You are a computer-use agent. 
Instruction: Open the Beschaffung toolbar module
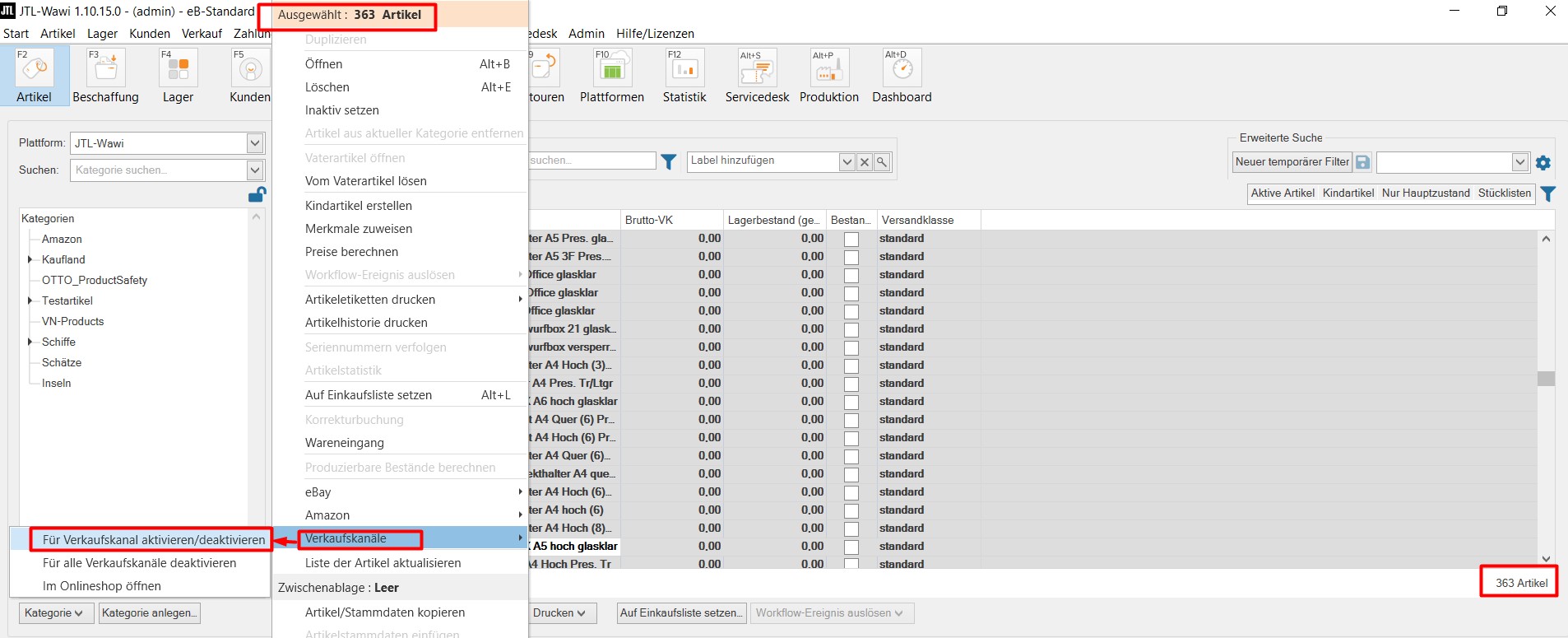[105, 77]
